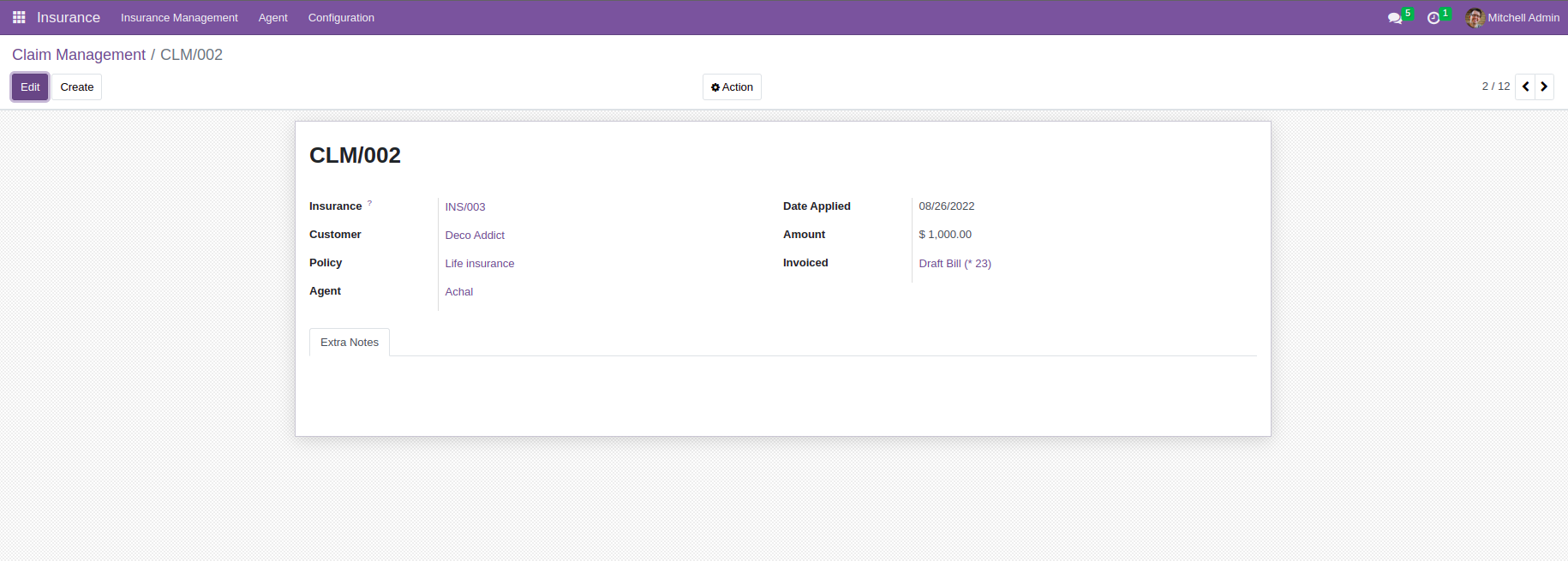Open the Deco Addict customer link
This screenshot has width=1568, height=561.
[475, 236]
